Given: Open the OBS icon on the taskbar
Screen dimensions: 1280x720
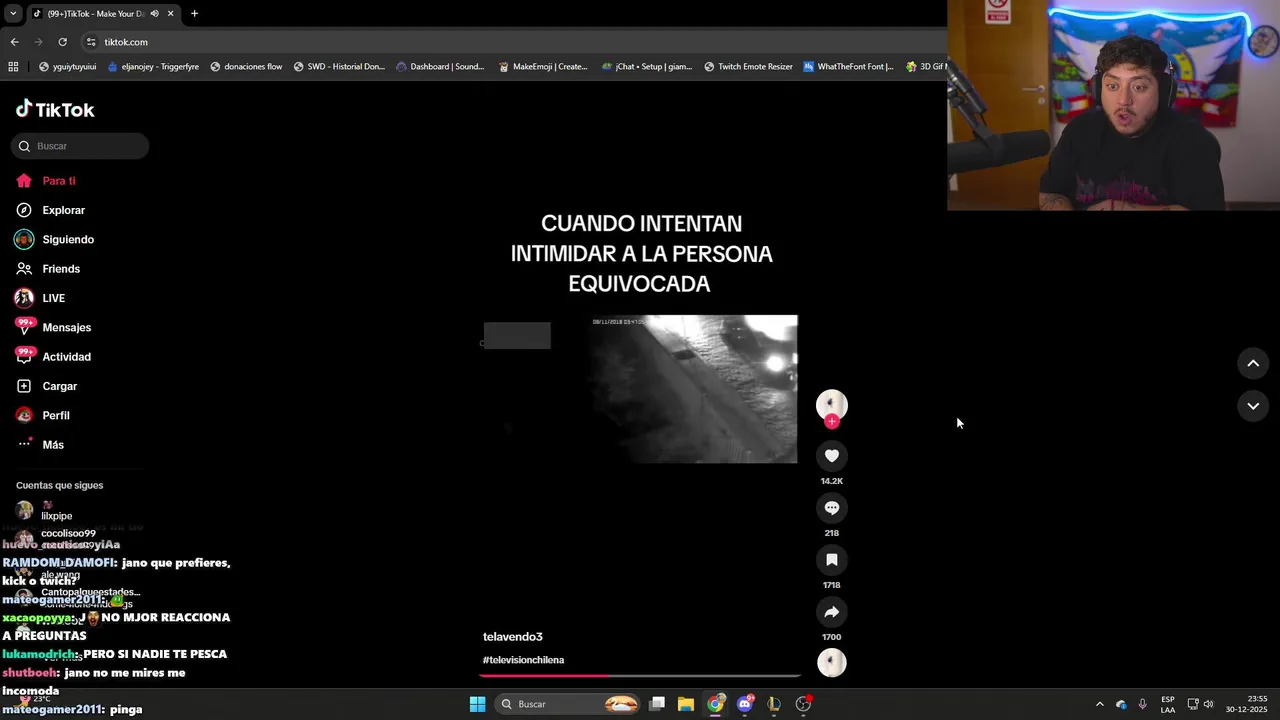Looking at the screenshot, I should pyautogui.click(x=803, y=704).
